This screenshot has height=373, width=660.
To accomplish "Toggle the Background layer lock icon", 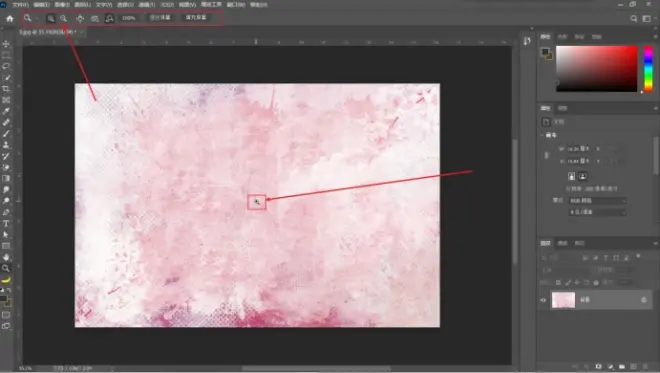I will click(x=644, y=300).
